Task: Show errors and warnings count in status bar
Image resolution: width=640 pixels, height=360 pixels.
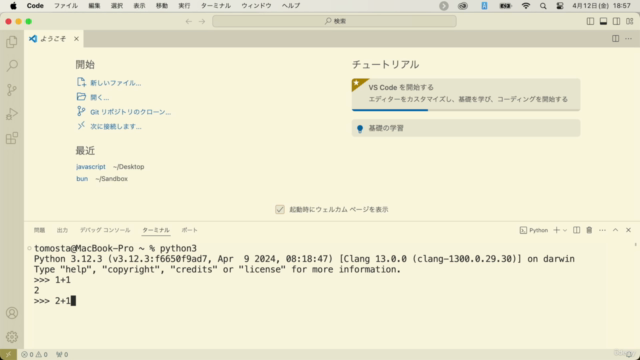Action: (34, 354)
